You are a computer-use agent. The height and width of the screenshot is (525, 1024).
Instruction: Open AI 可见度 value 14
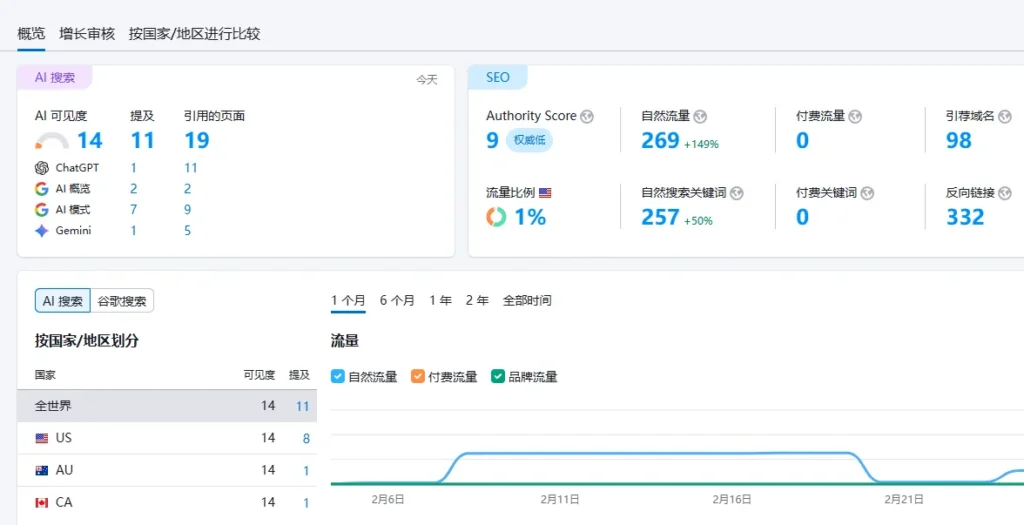[x=90, y=140]
